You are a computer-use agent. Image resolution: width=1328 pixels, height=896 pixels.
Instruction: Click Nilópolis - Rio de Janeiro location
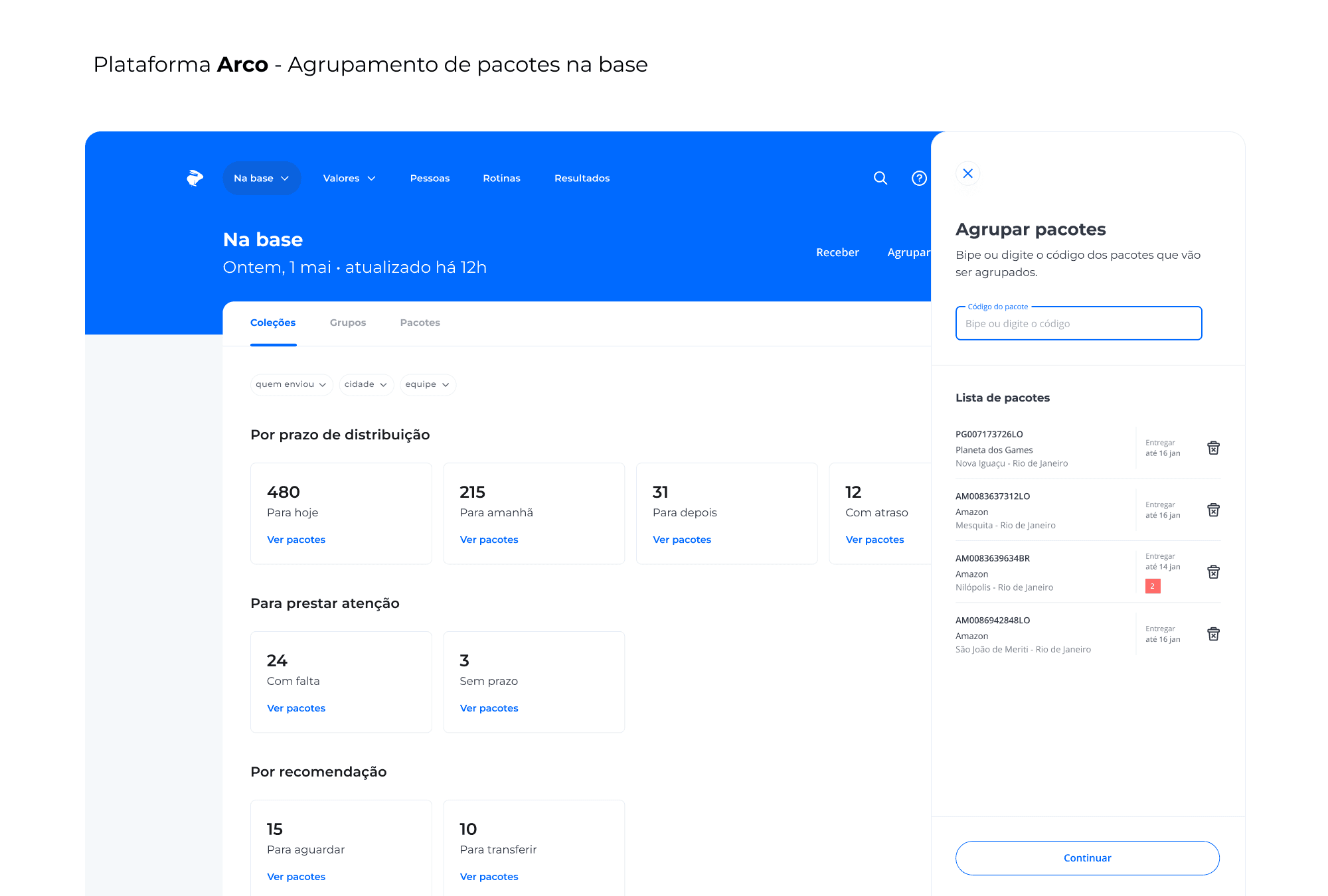click(1004, 587)
